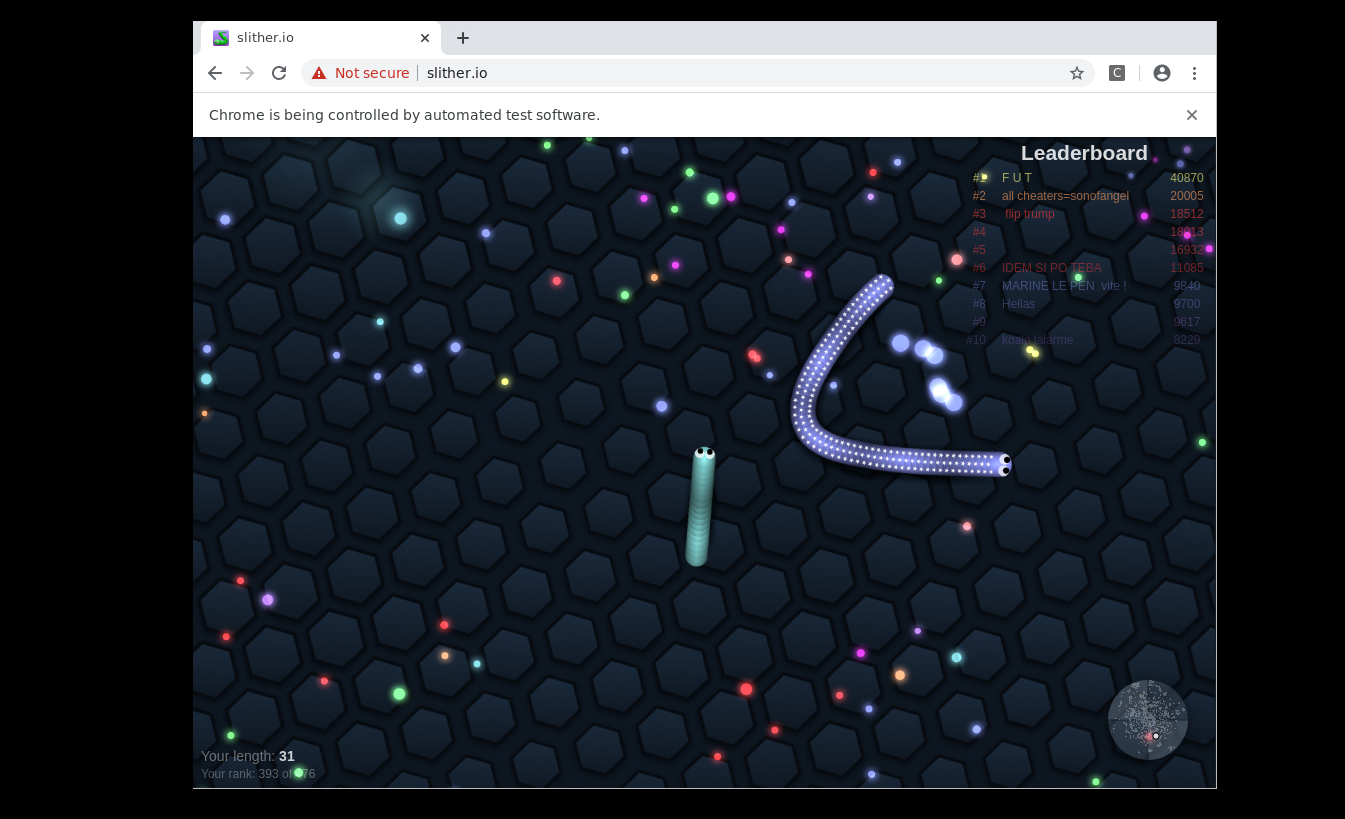Close the slither.io tab

[x=425, y=38]
